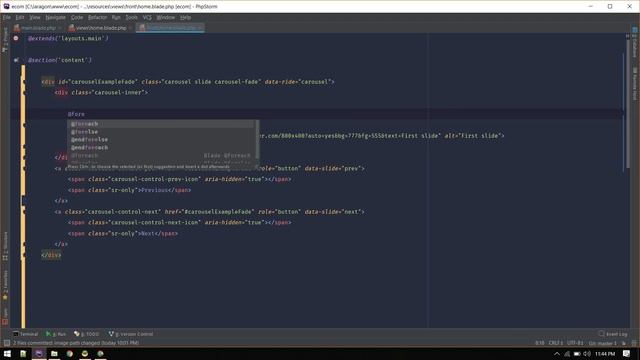Open the Terminal tool window
Image resolution: width=640 pixels, height=360 pixels.
click(25, 334)
